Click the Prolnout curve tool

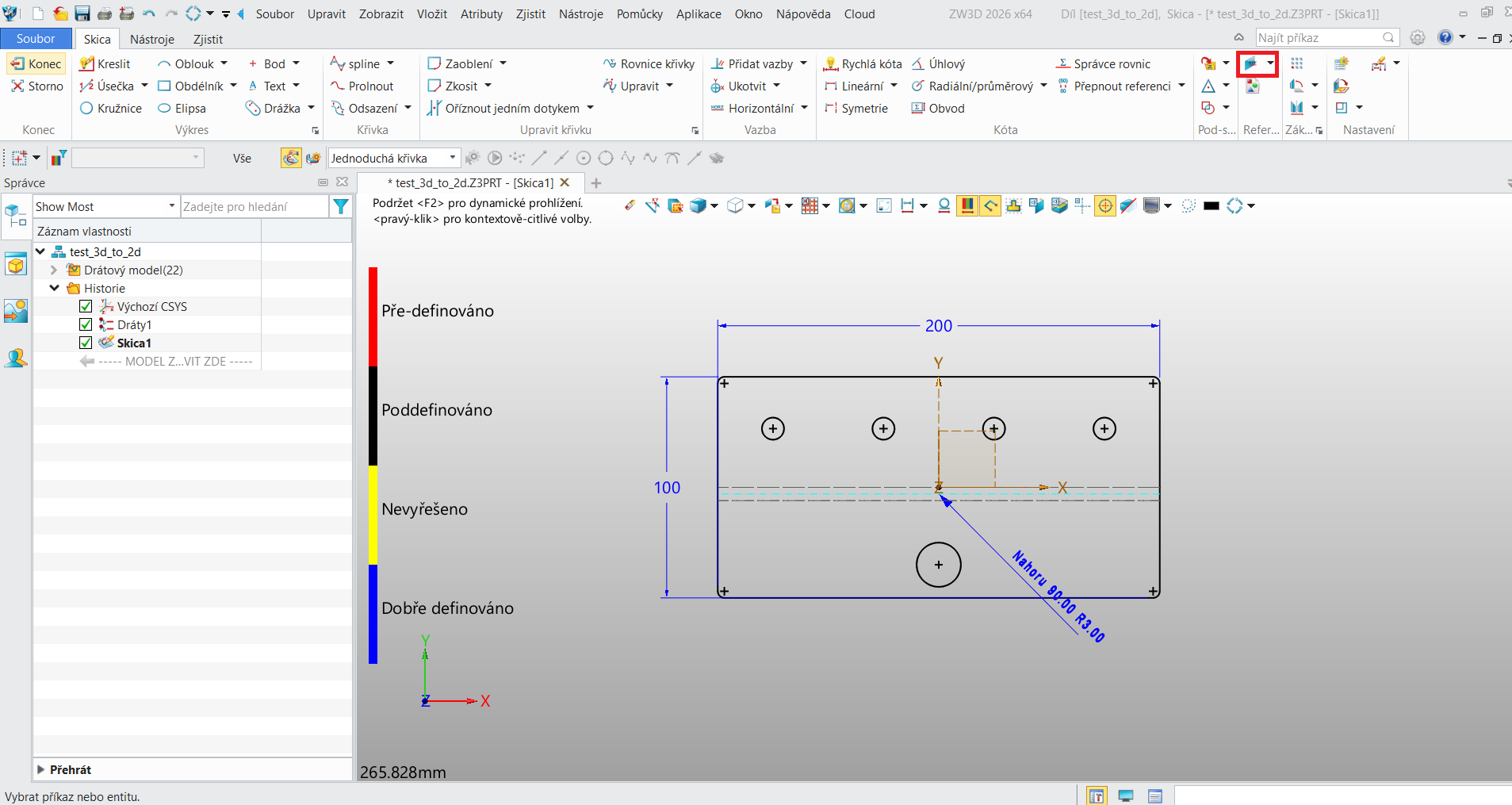pyautogui.click(x=362, y=86)
